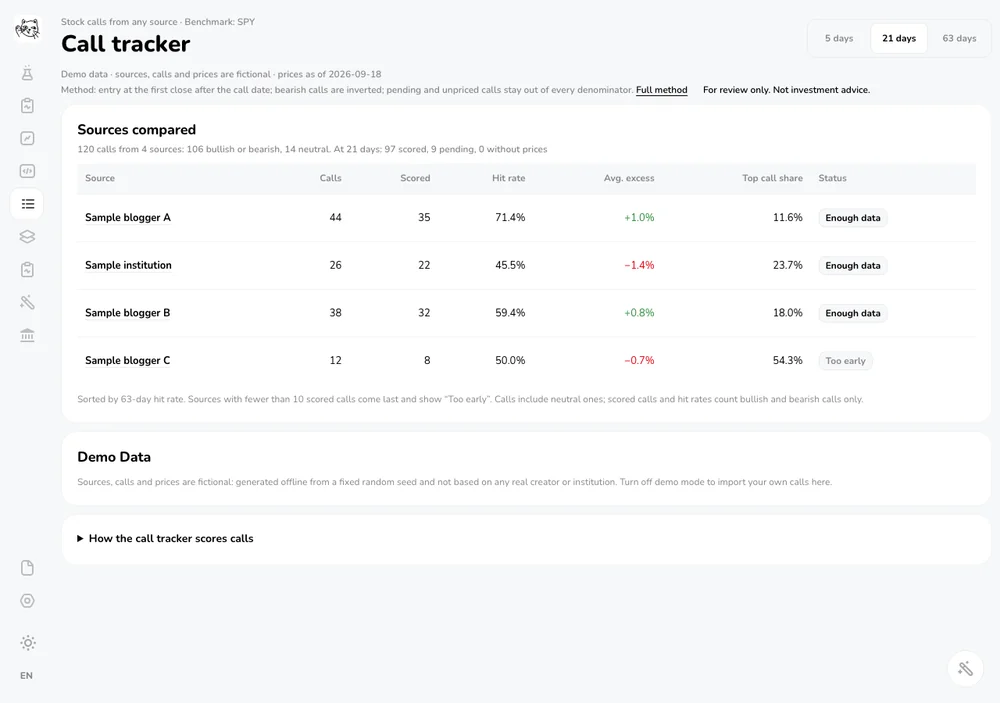Click scored count 22 for Sample institution
The image size is (1000, 703).
(424, 265)
